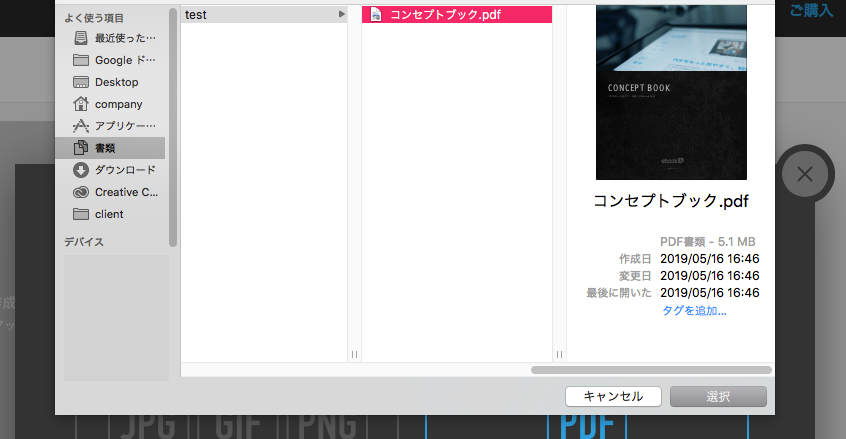The width and height of the screenshot is (846, 439).
Task: Select the file コンセプトブック.pdf in list
Action: pyautogui.click(x=456, y=15)
